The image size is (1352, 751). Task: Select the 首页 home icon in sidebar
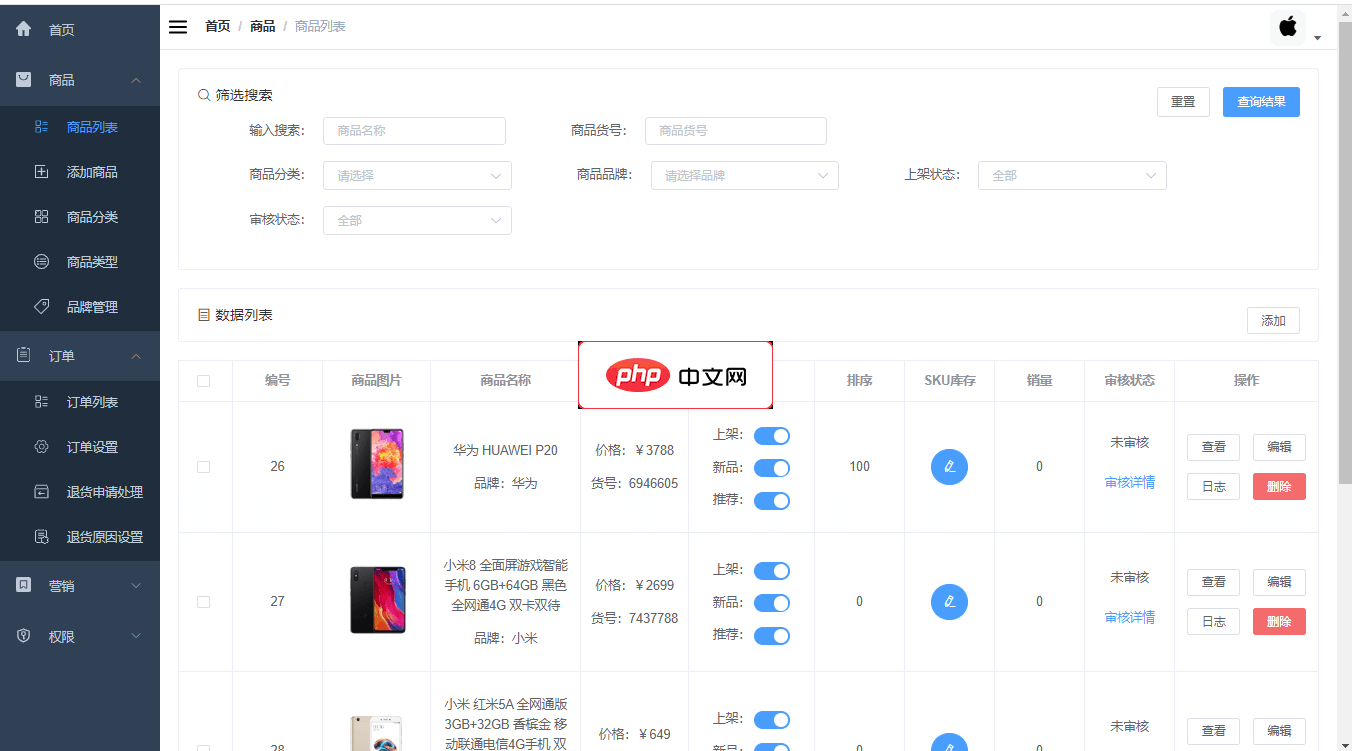coord(23,29)
